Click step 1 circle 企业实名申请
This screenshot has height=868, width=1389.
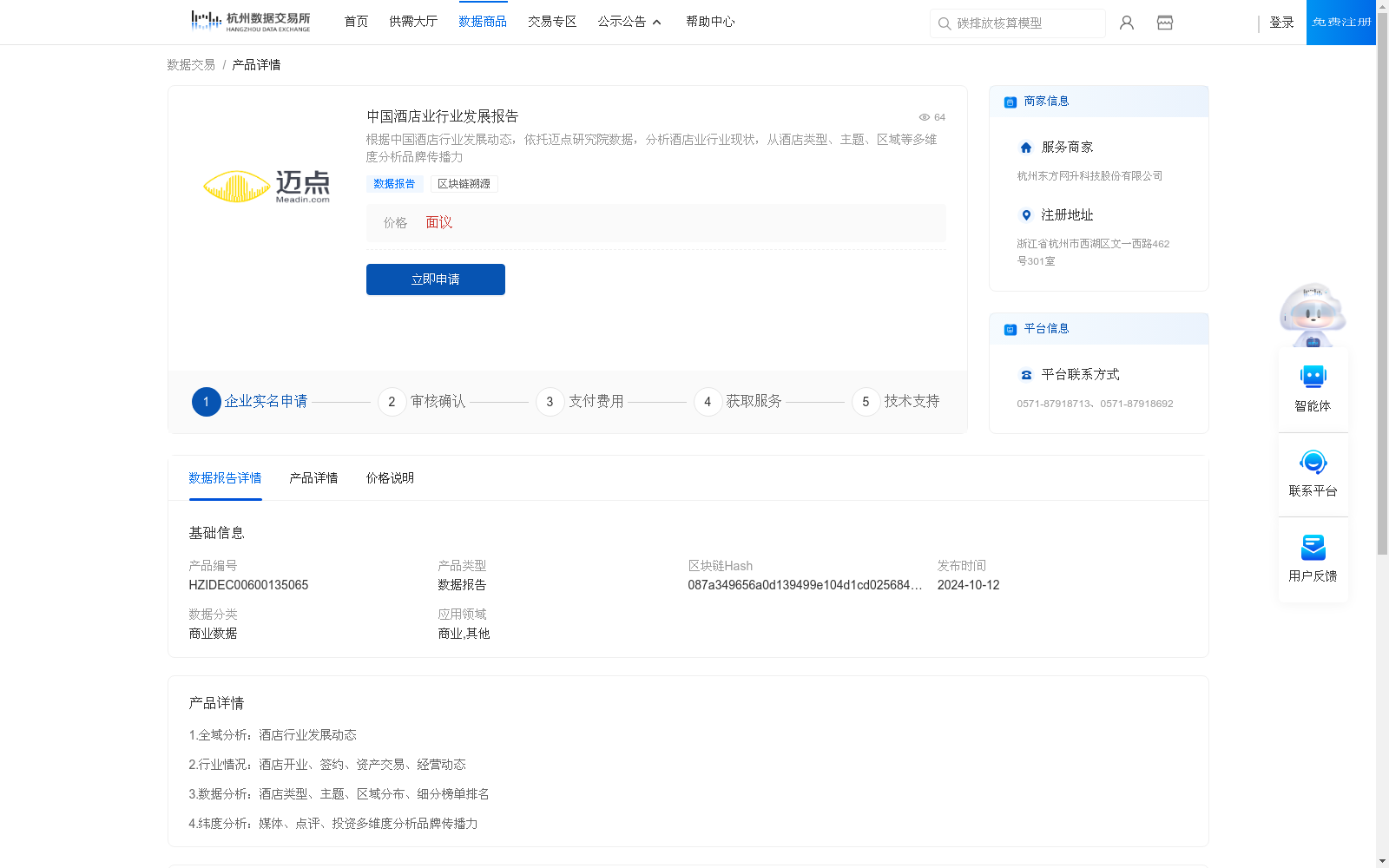coord(206,402)
